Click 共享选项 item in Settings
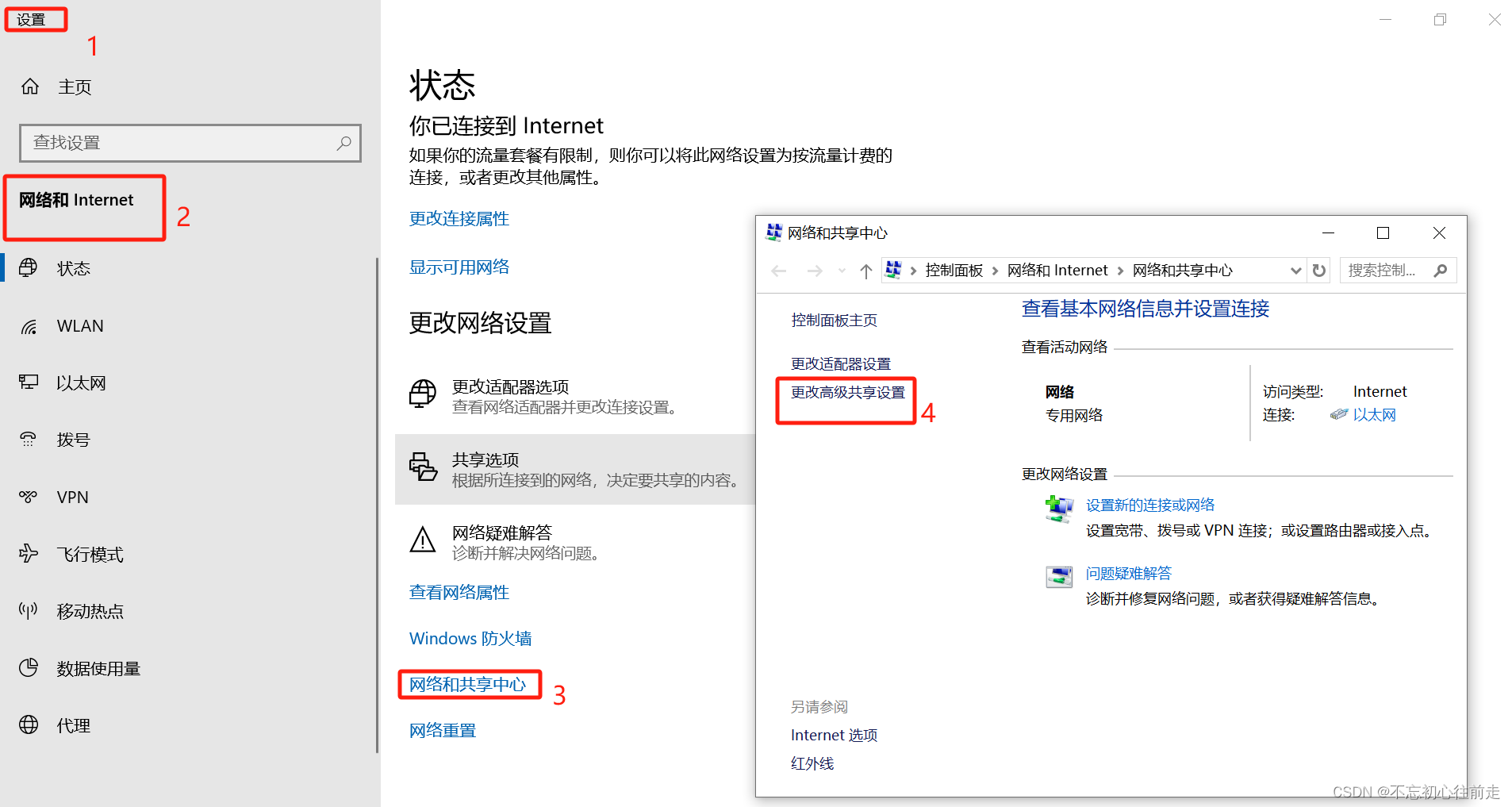This screenshot has width=1512, height=807. coord(575,470)
